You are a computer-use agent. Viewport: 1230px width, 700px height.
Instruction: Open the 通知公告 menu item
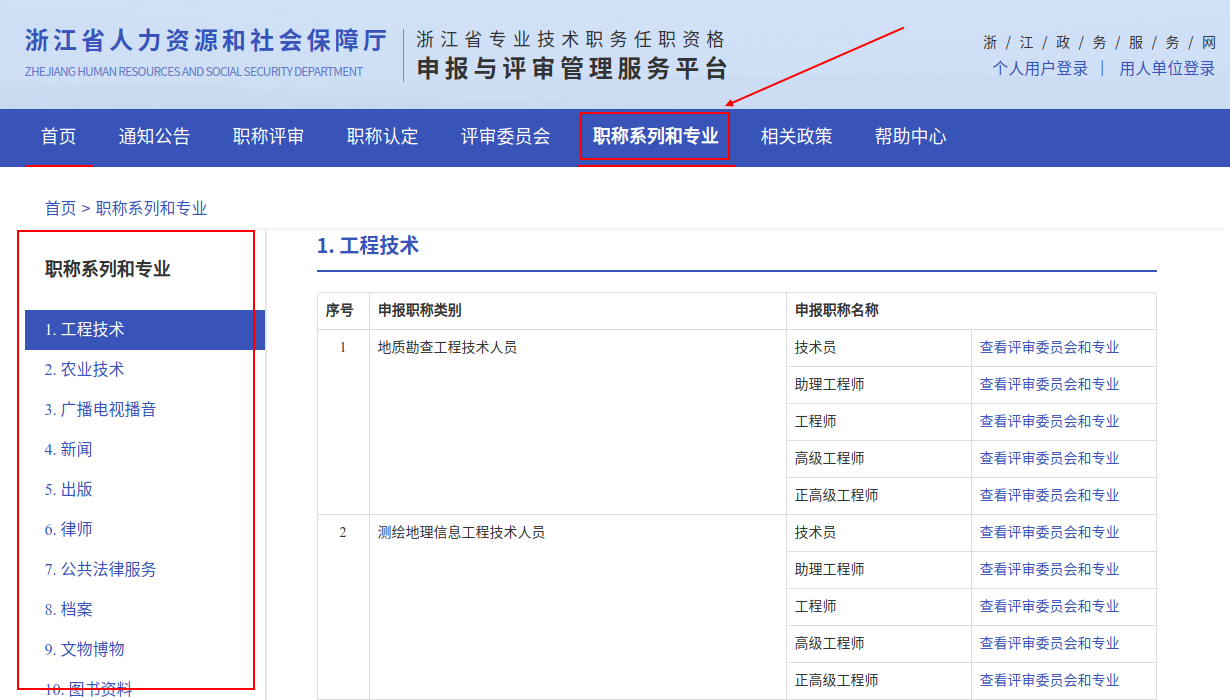pos(154,137)
